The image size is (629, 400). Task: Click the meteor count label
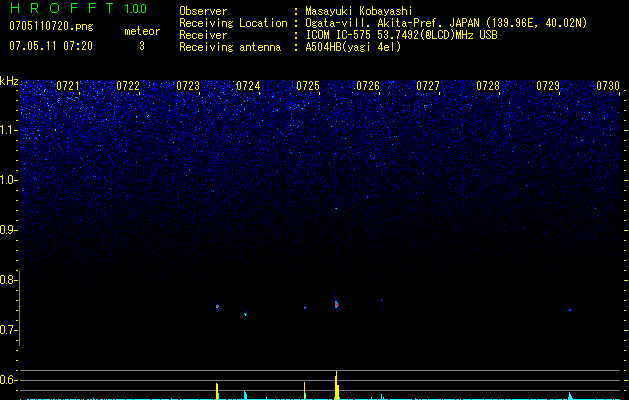click(x=142, y=31)
